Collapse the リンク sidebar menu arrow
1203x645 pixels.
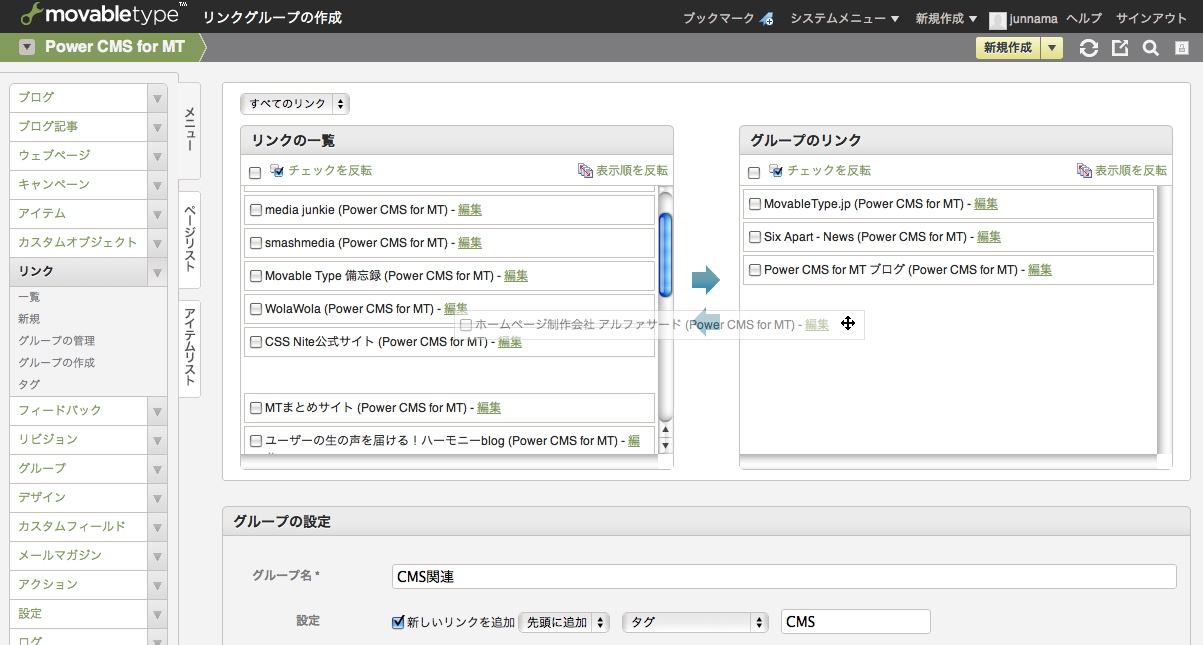(157, 272)
